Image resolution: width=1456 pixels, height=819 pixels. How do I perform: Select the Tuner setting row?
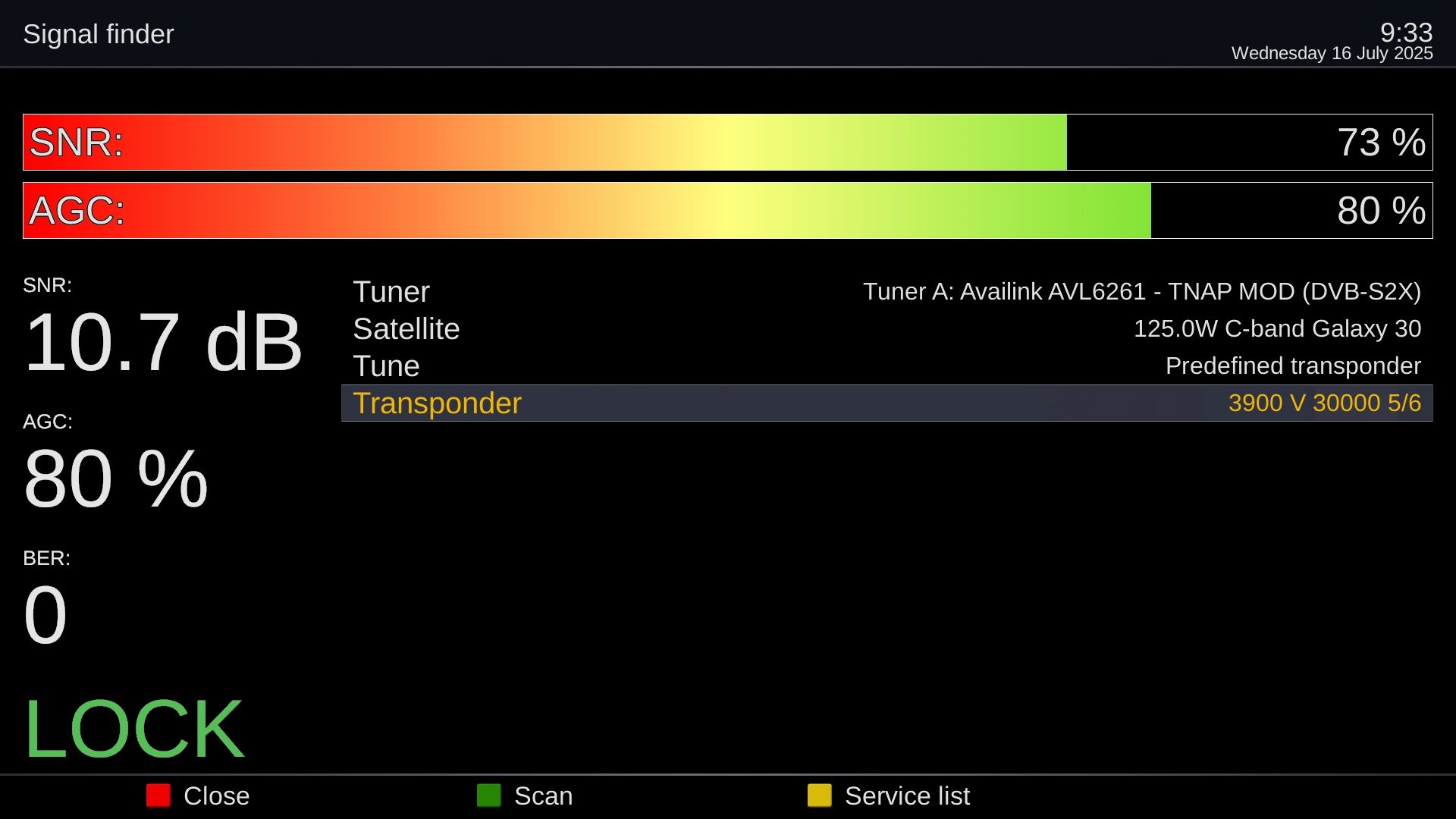pos(887,291)
